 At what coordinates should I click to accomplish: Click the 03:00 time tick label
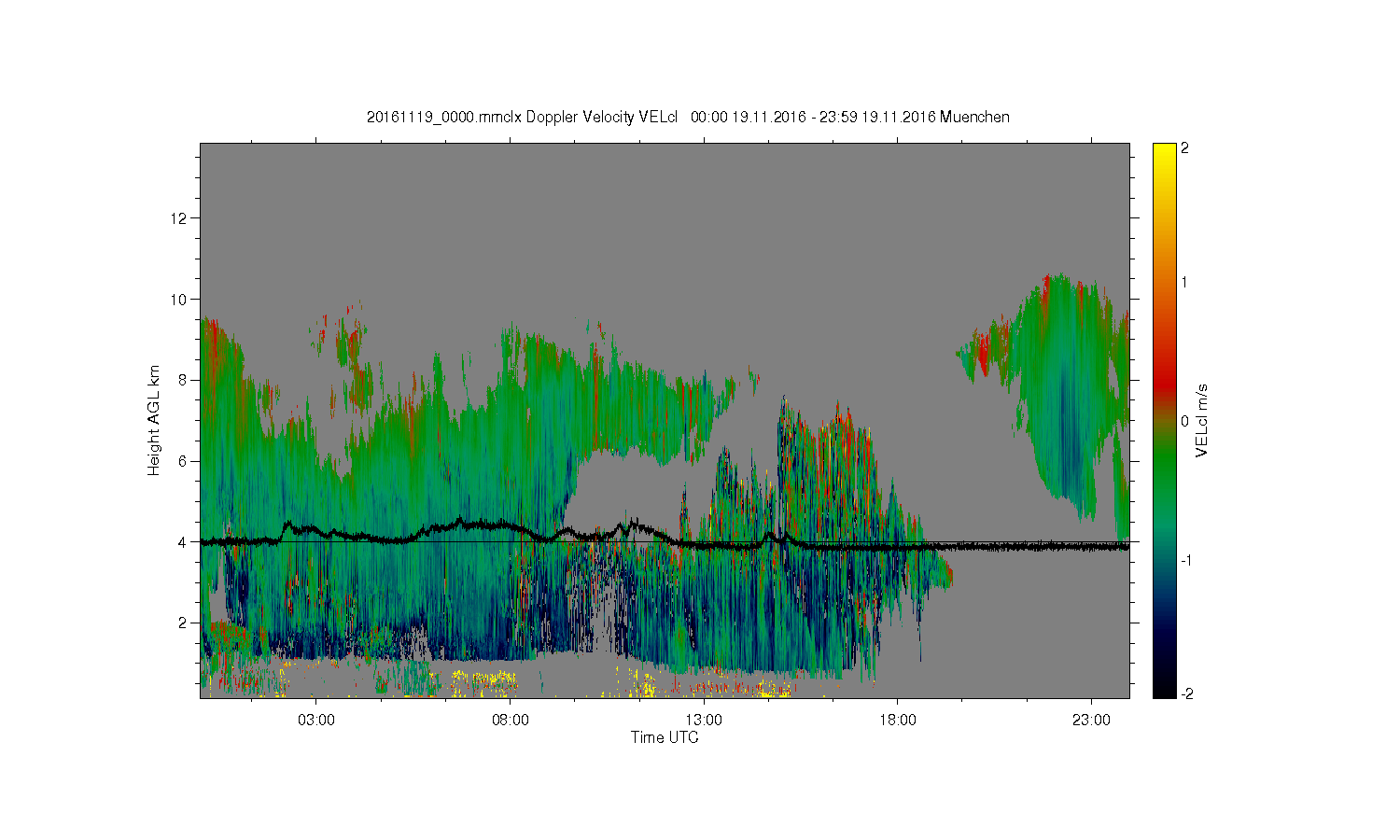(316, 721)
